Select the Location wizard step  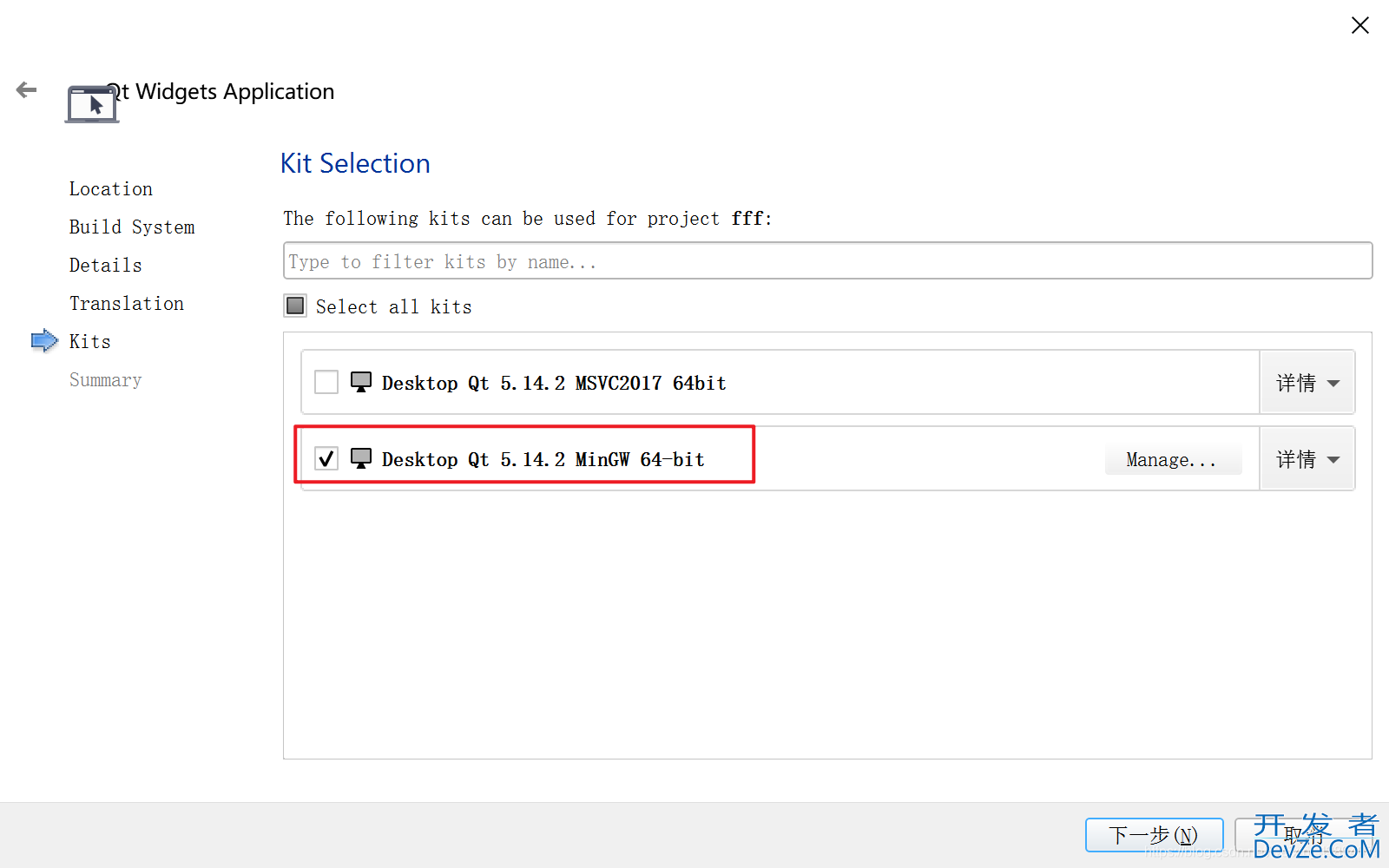tap(111, 189)
